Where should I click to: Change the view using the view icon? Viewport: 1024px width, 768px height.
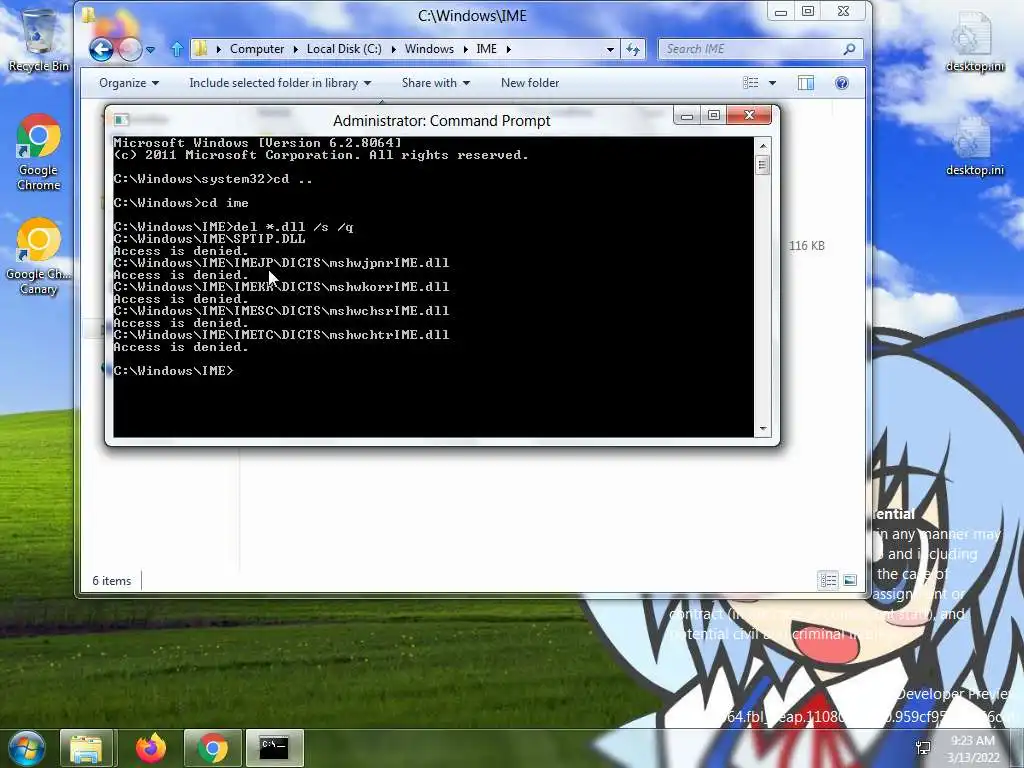tap(751, 83)
